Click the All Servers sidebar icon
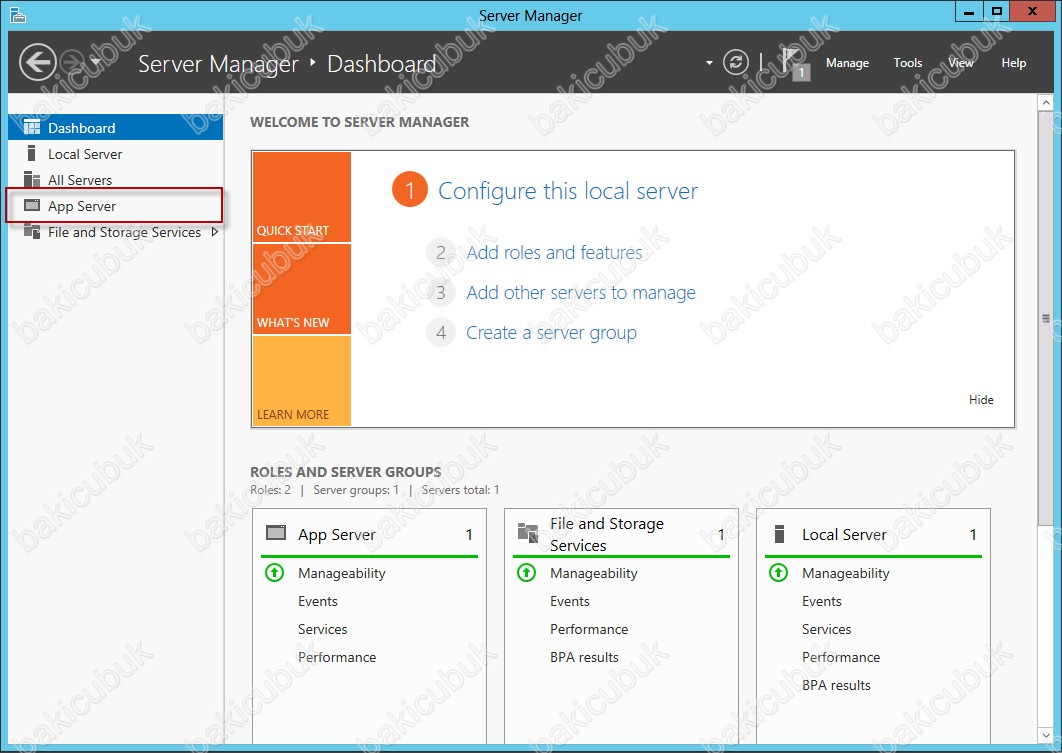1062x753 pixels. click(32, 179)
